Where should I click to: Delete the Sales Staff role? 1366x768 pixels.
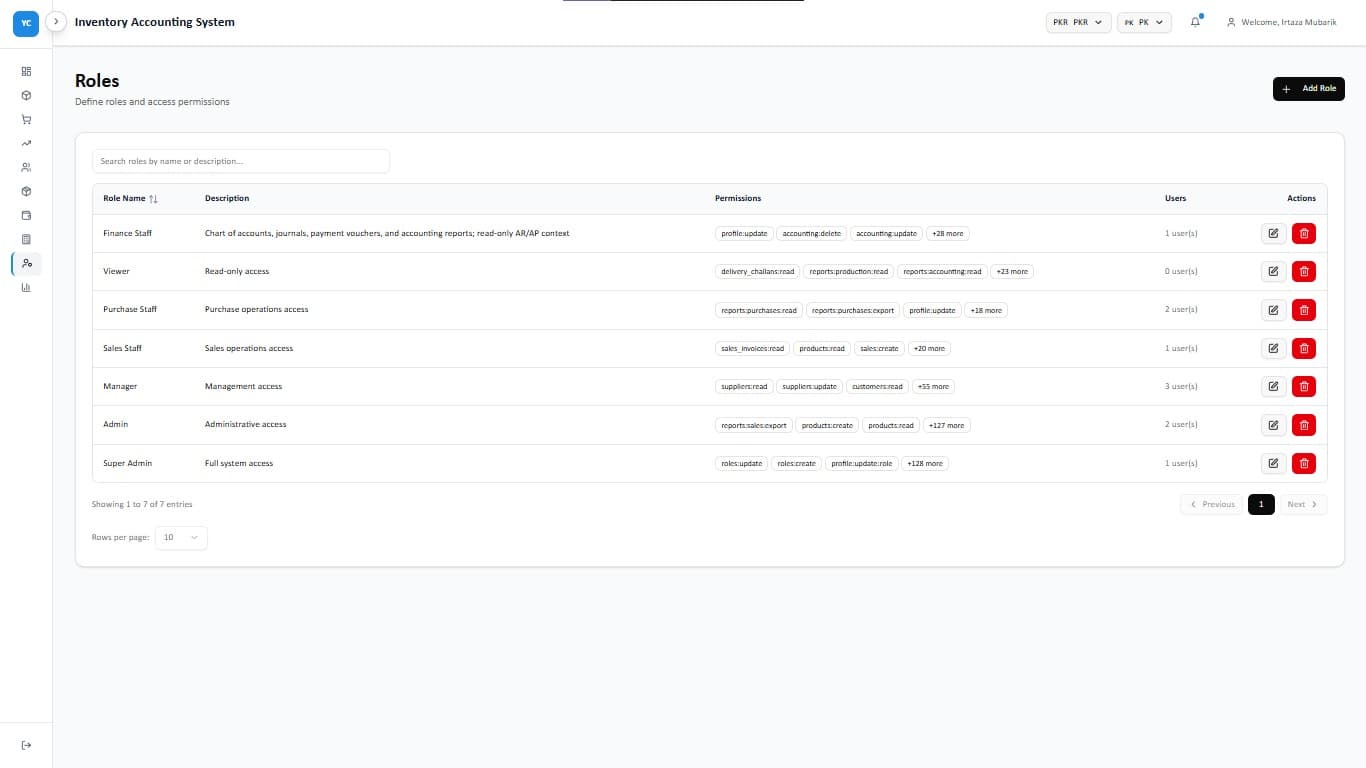click(x=1304, y=348)
